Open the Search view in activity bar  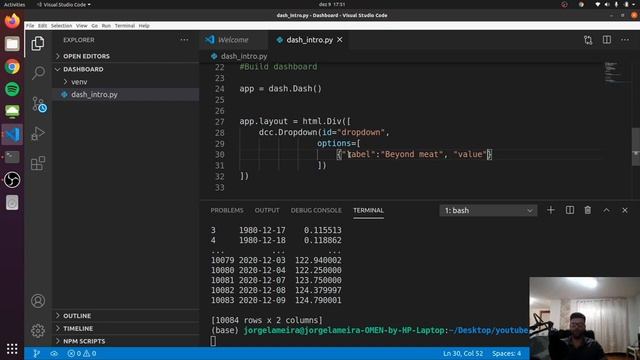(38, 73)
